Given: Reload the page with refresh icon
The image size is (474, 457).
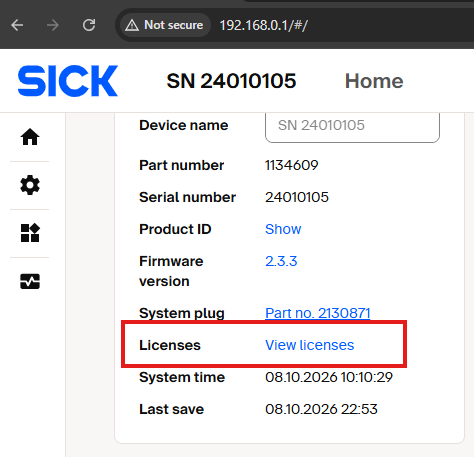Looking at the screenshot, I should pos(89,25).
